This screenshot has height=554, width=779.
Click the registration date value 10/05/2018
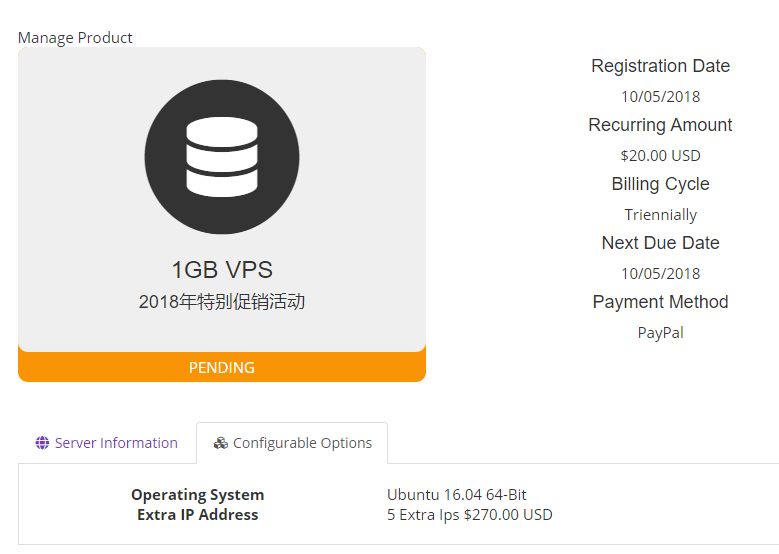coord(660,97)
